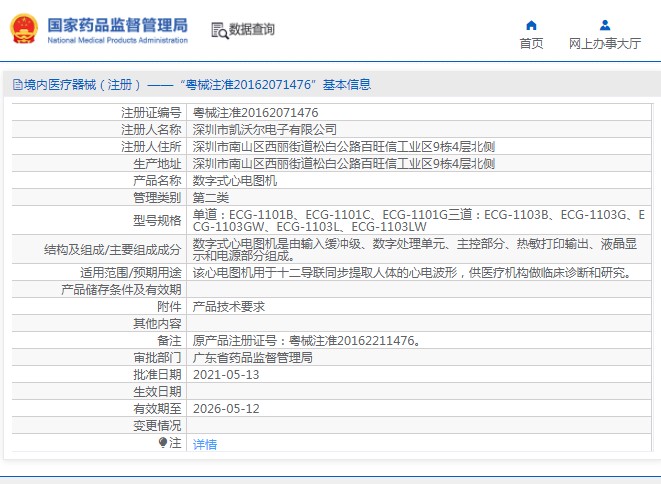Select the 该心电图机用于十二导联 description
The height and width of the screenshot is (484, 661).
[x=414, y=272]
